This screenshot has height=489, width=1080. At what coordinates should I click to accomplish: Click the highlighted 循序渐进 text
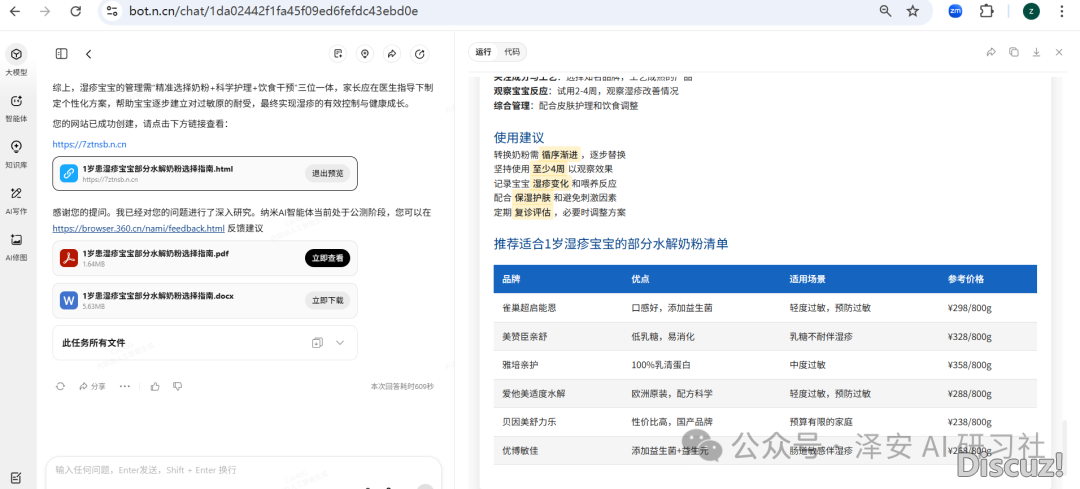coord(560,154)
